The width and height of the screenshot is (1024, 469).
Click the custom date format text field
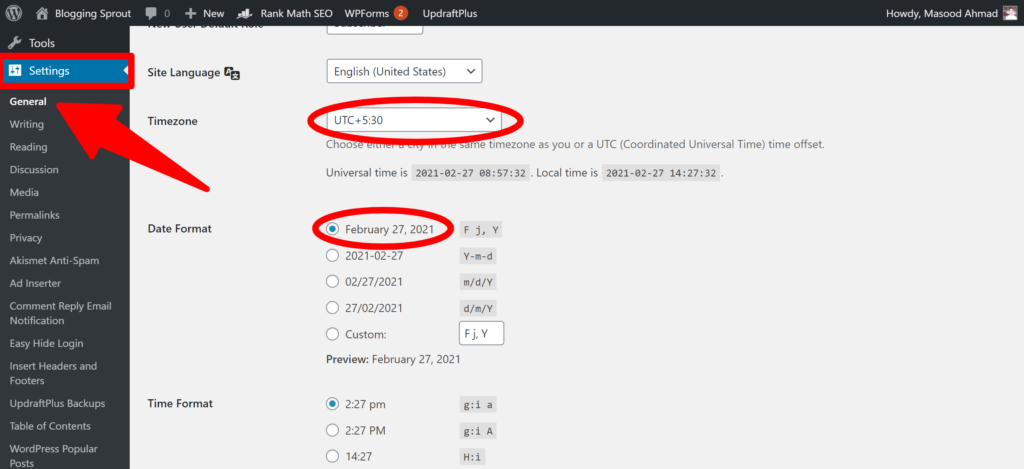(x=481, y=333)
